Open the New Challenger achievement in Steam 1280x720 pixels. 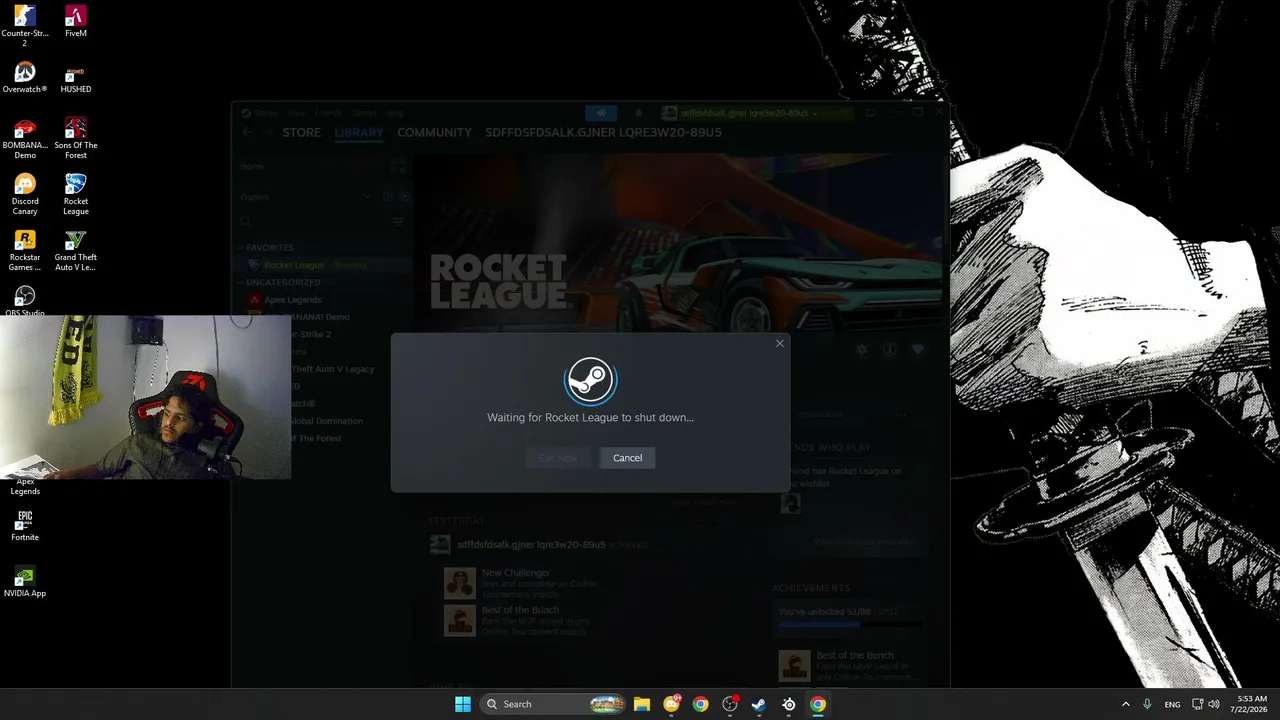tap(516, 573)
